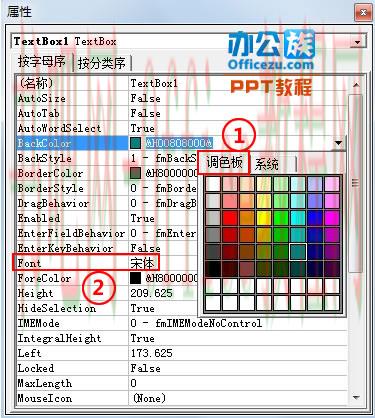Select the AutoWordSelect property

click(72, 128)
